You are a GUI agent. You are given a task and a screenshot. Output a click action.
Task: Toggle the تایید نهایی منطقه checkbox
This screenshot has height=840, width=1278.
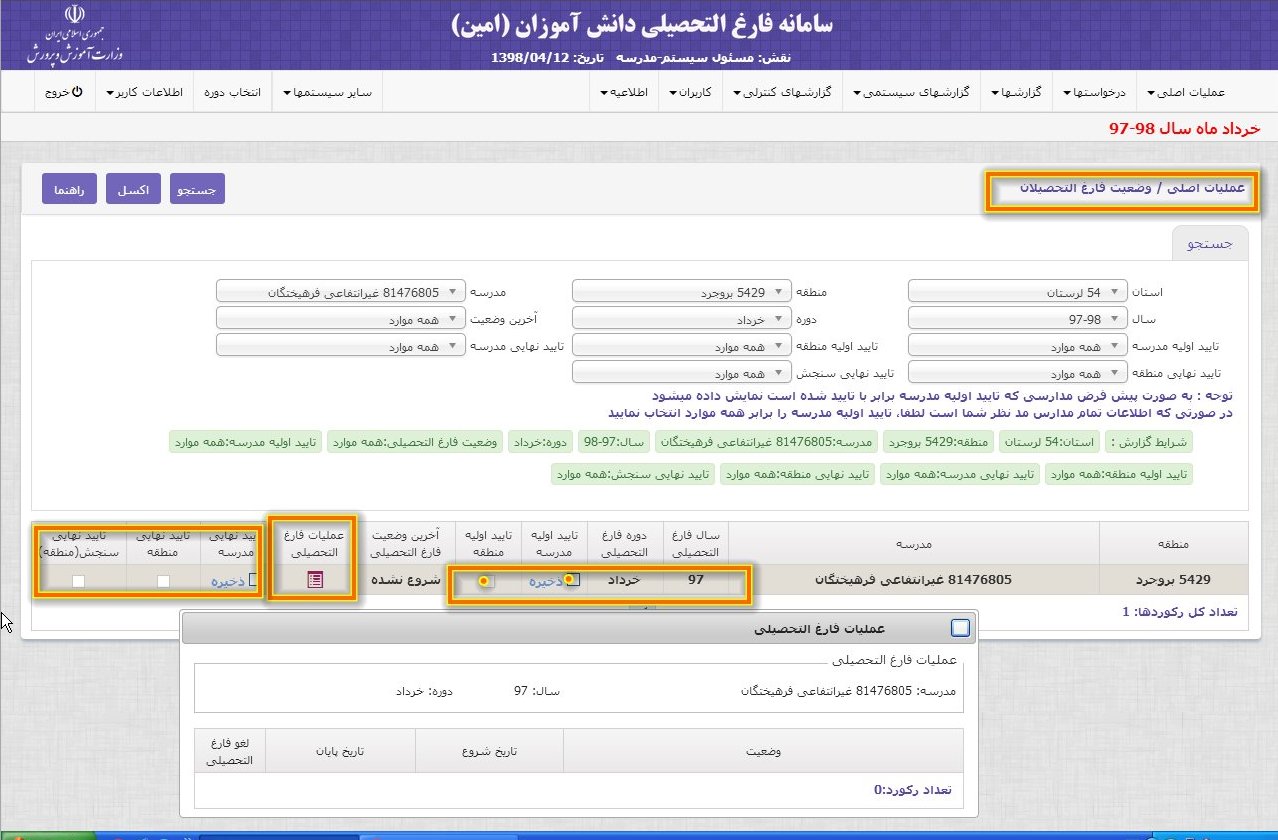tap(163, 581)
